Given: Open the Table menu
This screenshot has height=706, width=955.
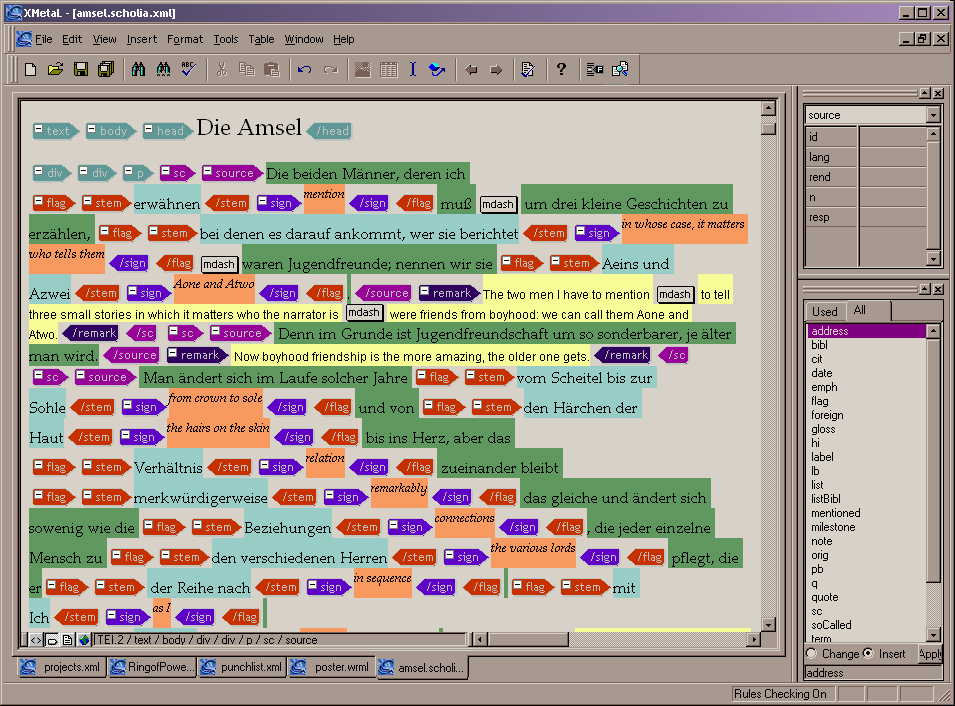Looking at the screenshot, I should coord(261,39).
